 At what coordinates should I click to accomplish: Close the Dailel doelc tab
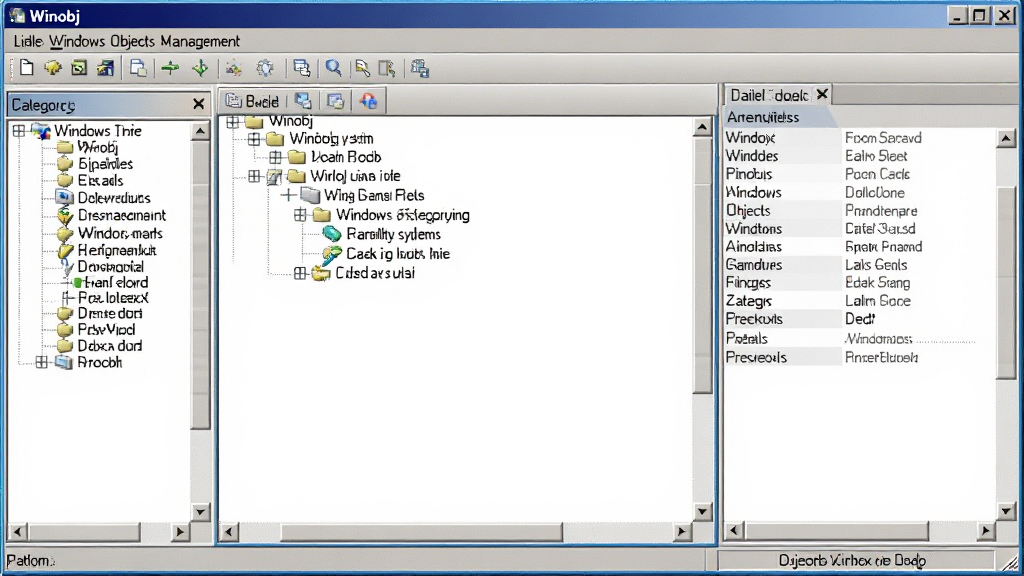(822, 95)
